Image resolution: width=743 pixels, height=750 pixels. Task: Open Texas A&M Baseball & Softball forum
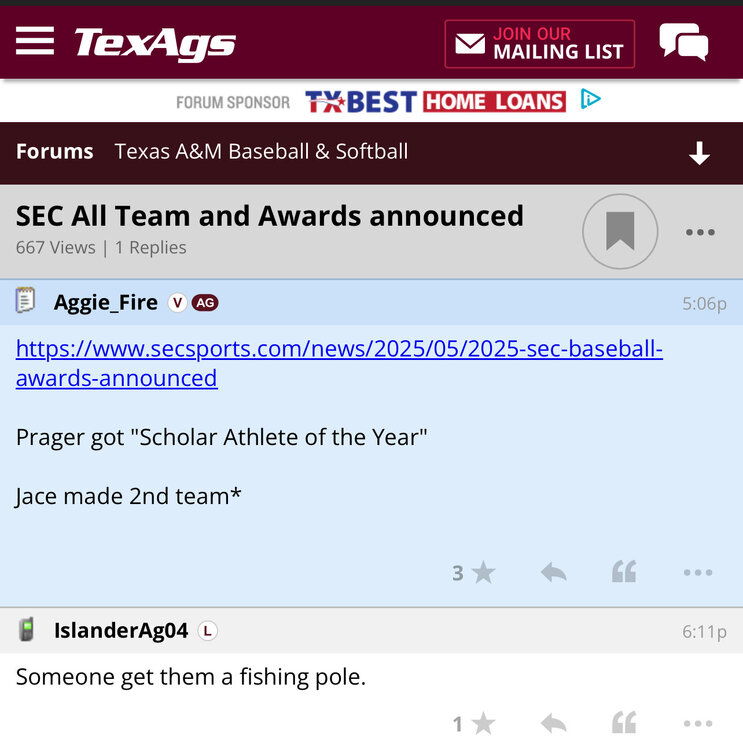click(261, 152)
